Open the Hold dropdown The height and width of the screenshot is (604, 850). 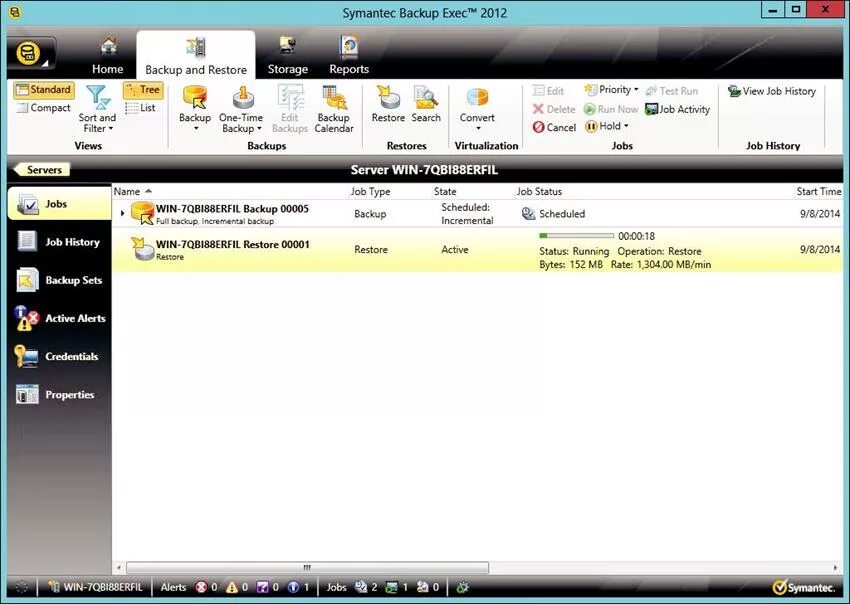tap(607, 126)
